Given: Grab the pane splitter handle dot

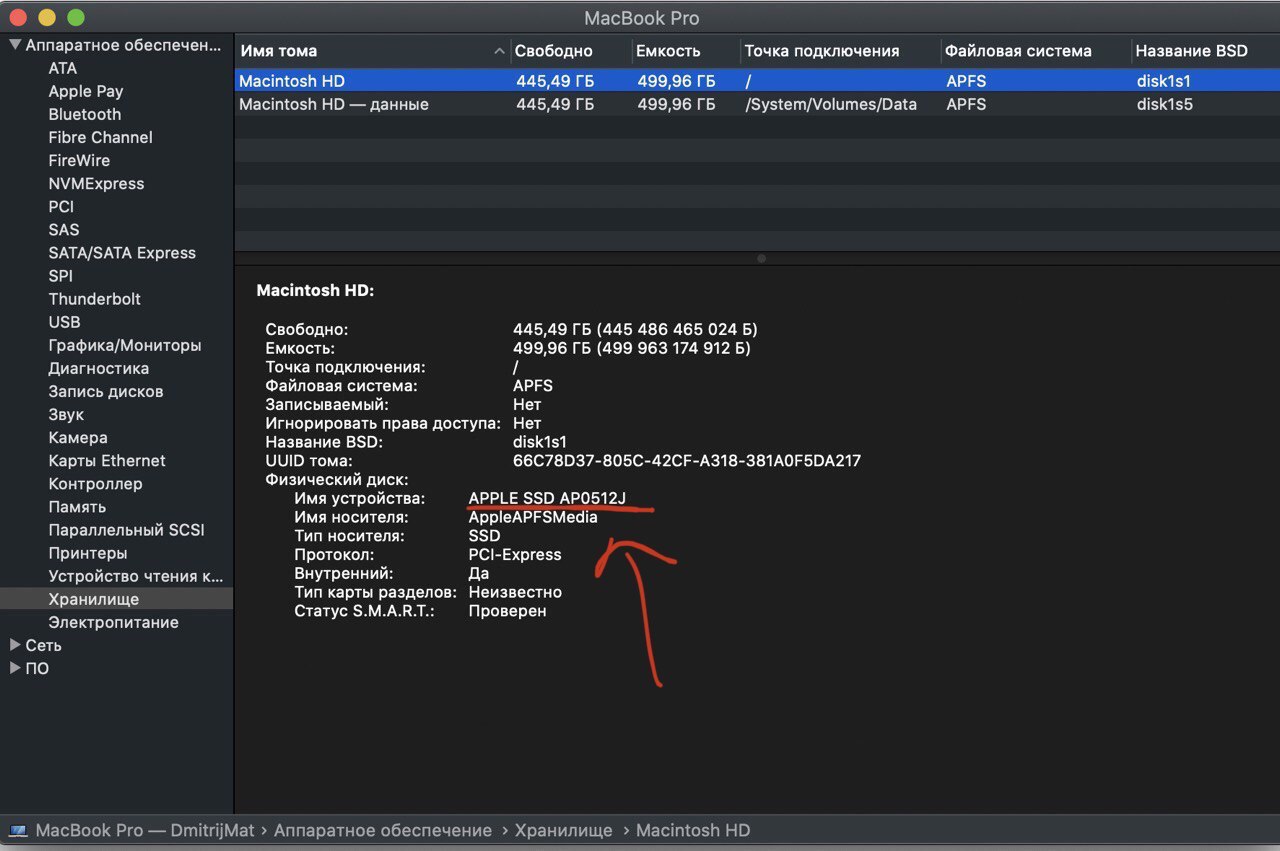Looking at the screenshot, I should pos(761,258).
